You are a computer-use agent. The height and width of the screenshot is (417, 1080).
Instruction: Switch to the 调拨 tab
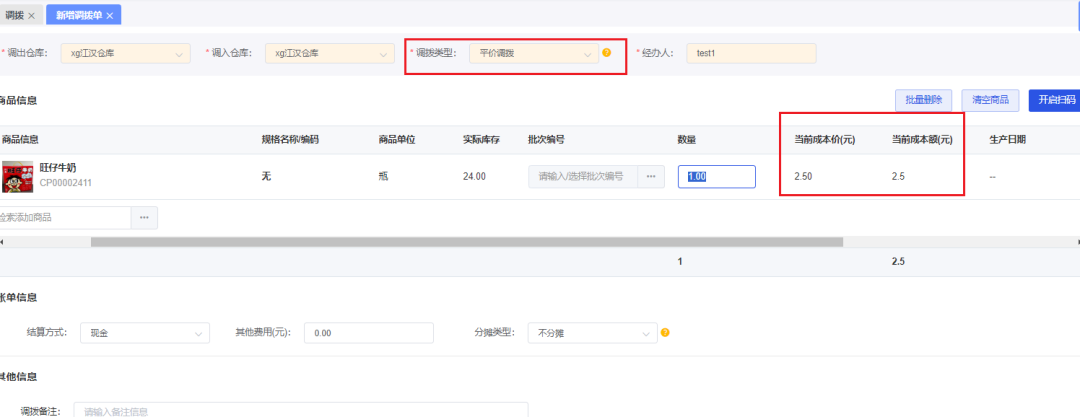pos(14,15)
